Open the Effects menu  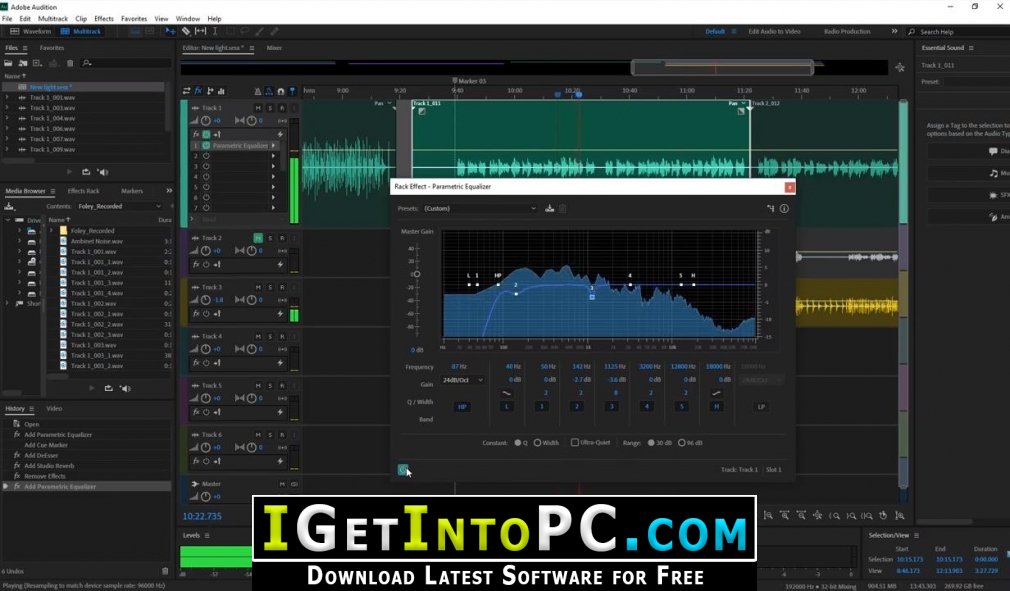[104, 19]
